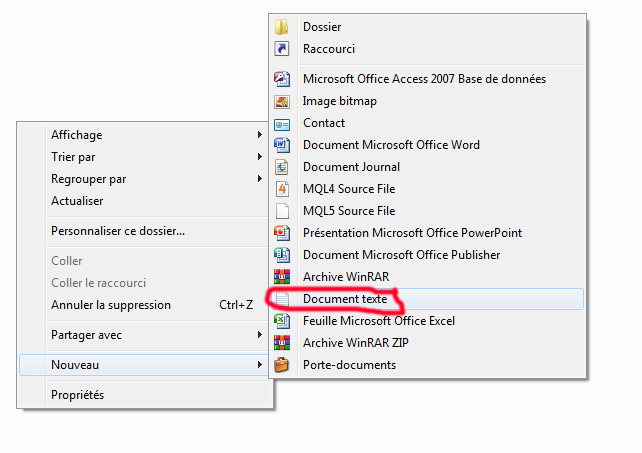Click the Porte-documents briefcase icon
The image size is (642, 453).
[282, 365]
